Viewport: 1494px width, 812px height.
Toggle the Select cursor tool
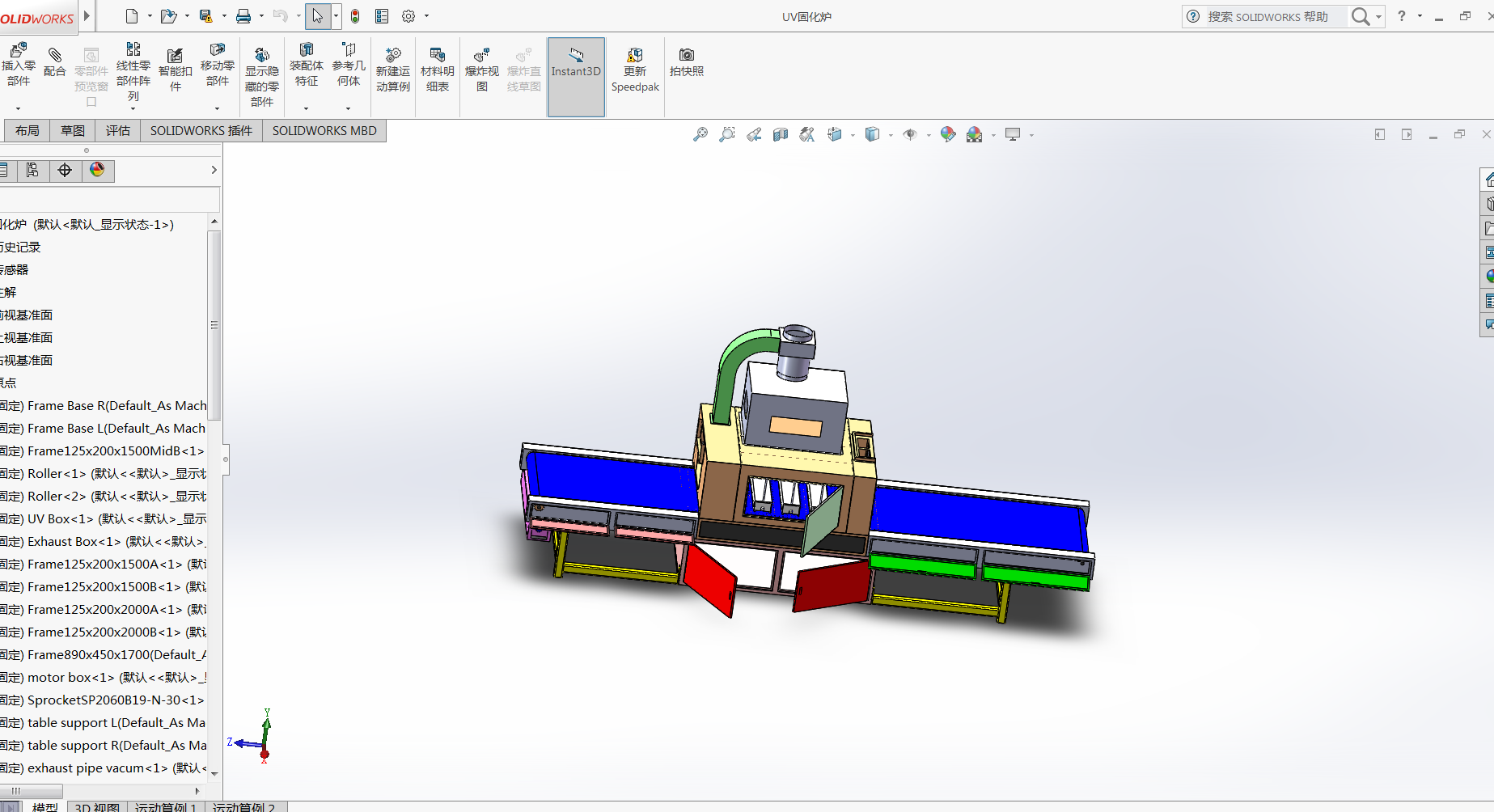pyautogui.click(x=318, y=16)
